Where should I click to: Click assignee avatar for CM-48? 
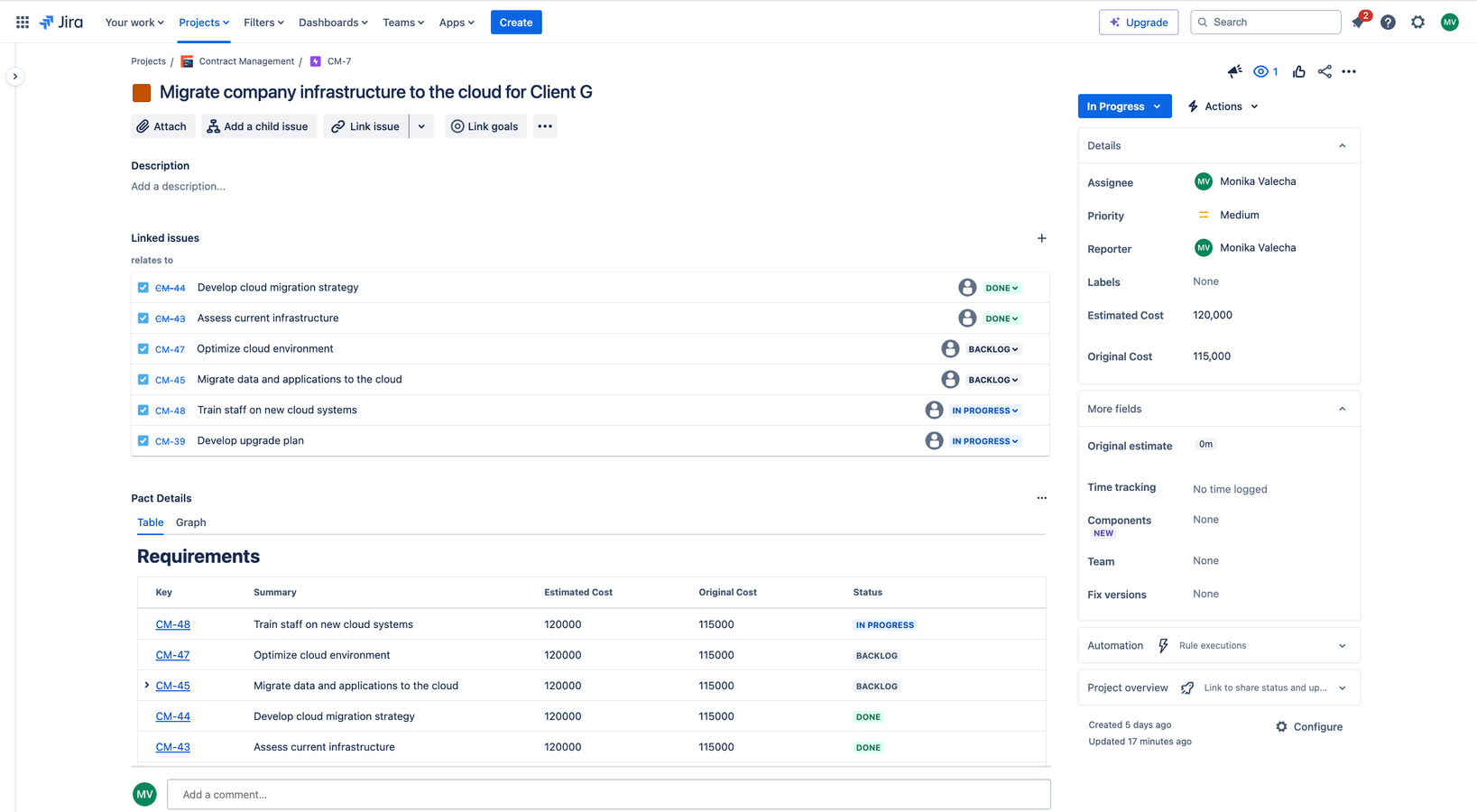point(934,411)
